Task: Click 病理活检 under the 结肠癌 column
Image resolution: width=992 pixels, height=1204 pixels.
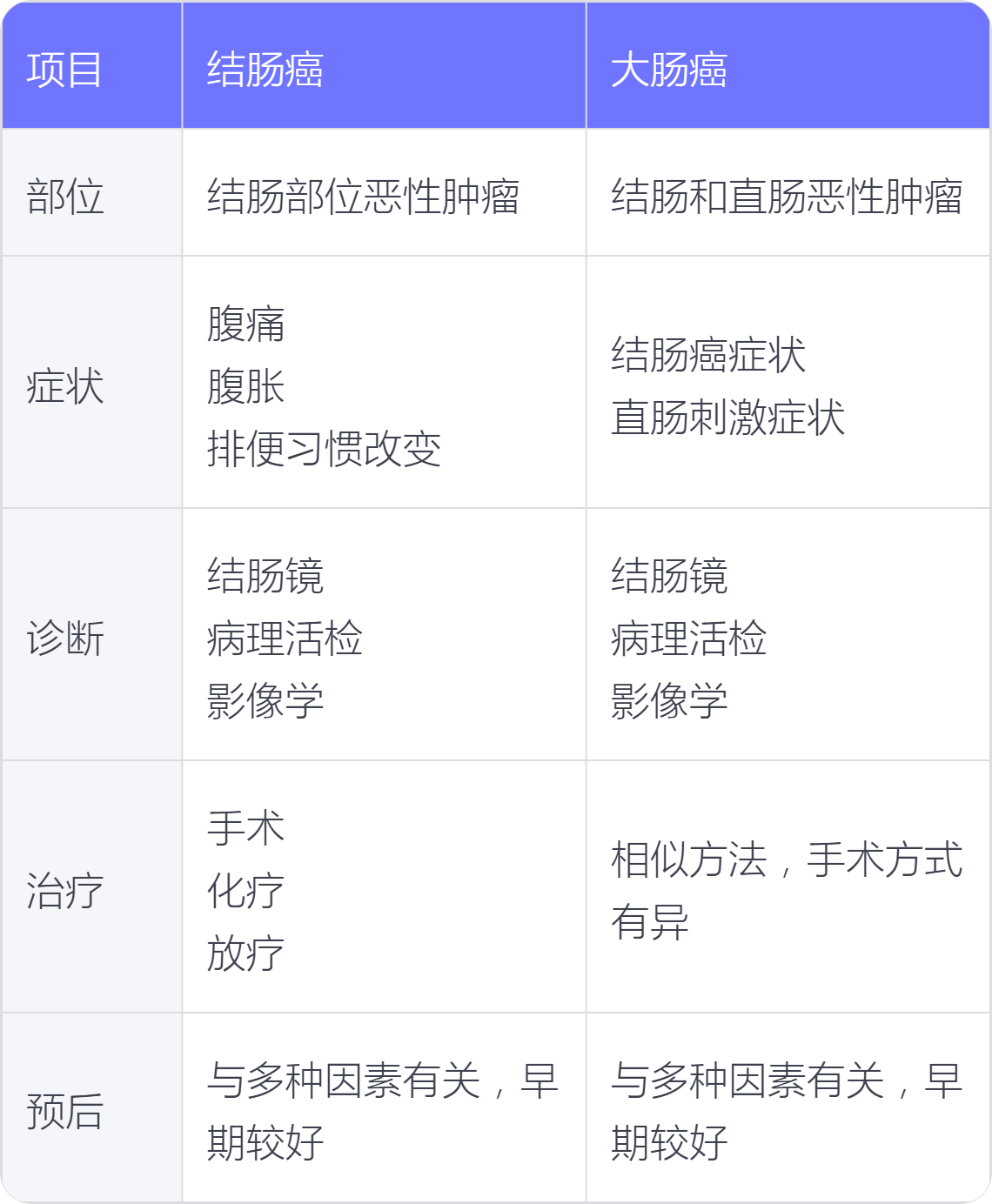Action: (x=285, y=639)
